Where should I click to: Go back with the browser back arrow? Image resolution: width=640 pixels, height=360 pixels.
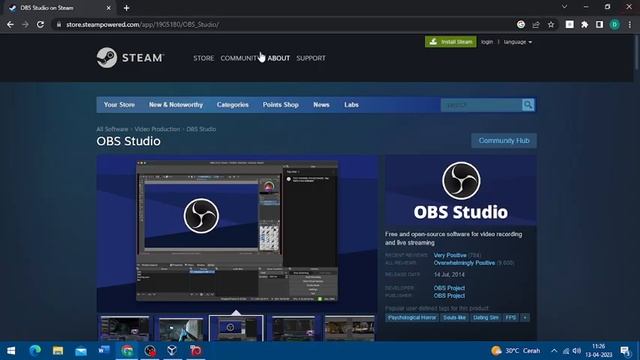pyautogui.click(x=10, y=24)
